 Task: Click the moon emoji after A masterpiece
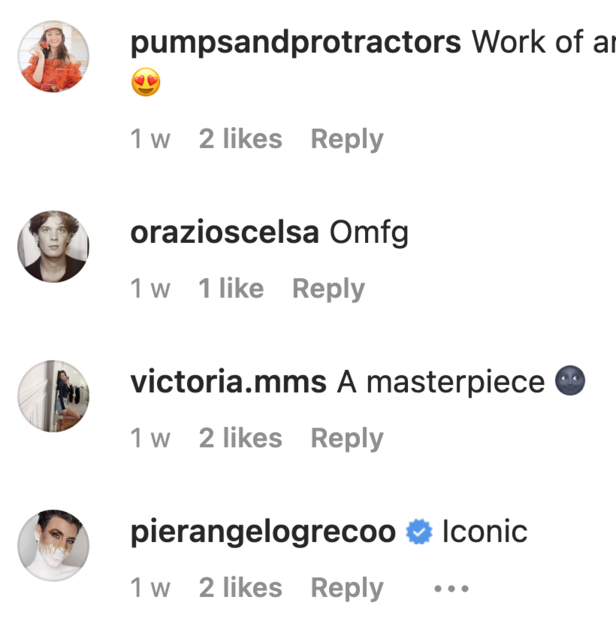click(x=570, y=382)
